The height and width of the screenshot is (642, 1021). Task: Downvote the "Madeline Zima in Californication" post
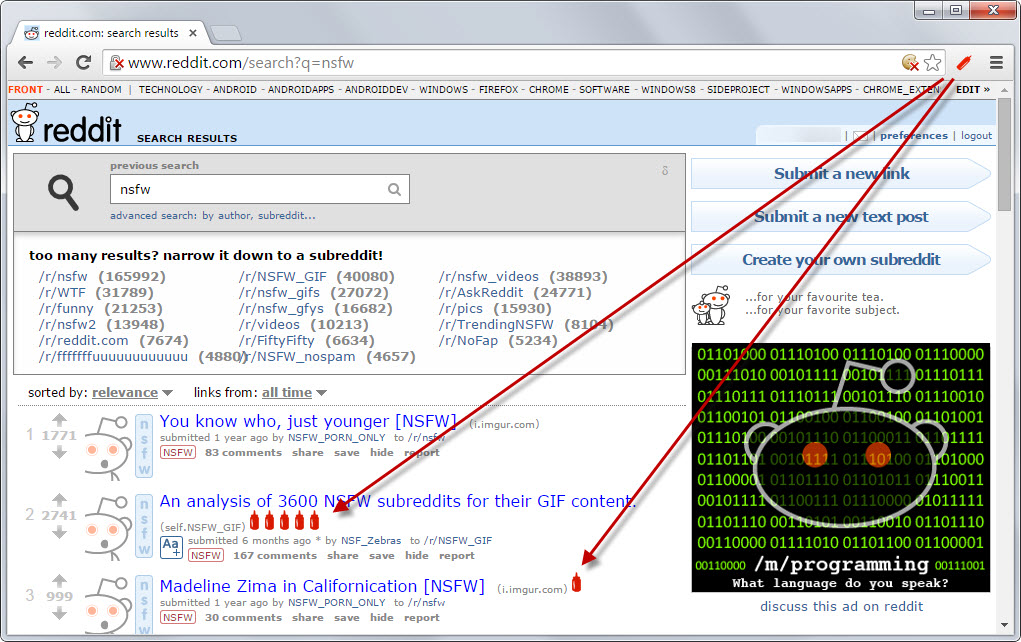[59, 613]
